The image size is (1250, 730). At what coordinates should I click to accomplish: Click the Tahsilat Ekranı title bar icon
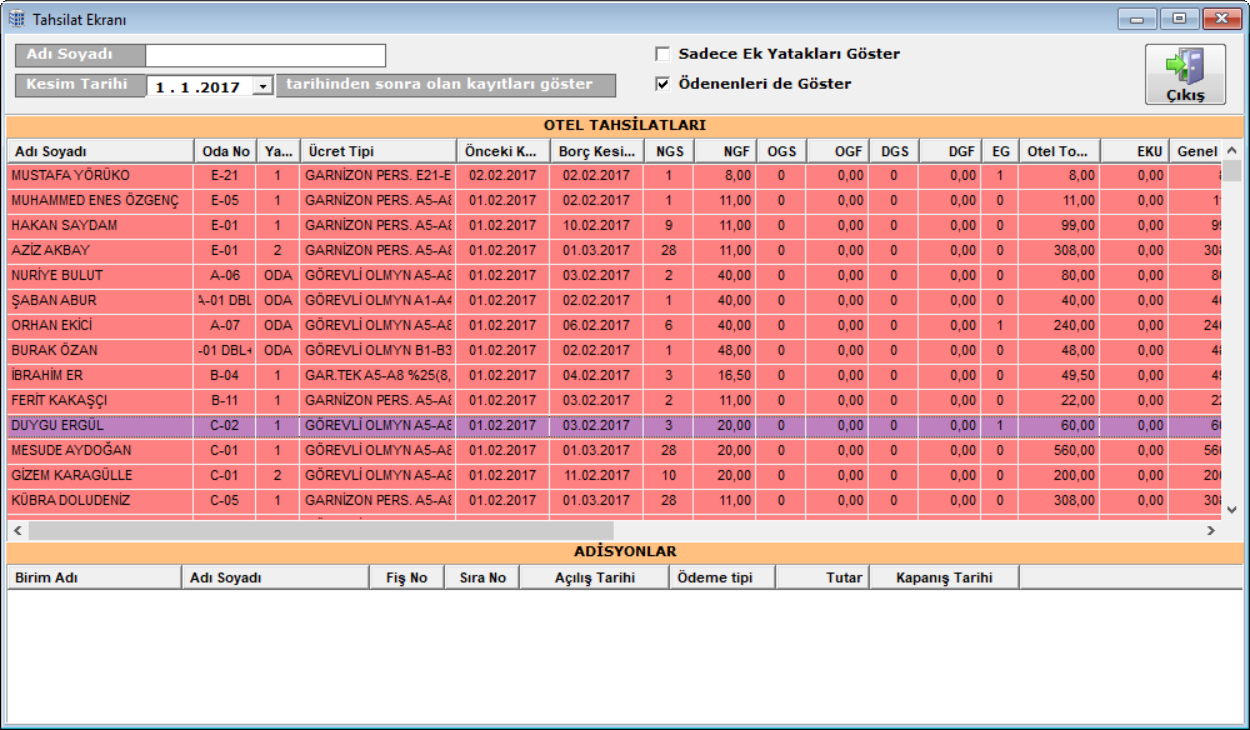click(17, 19)
